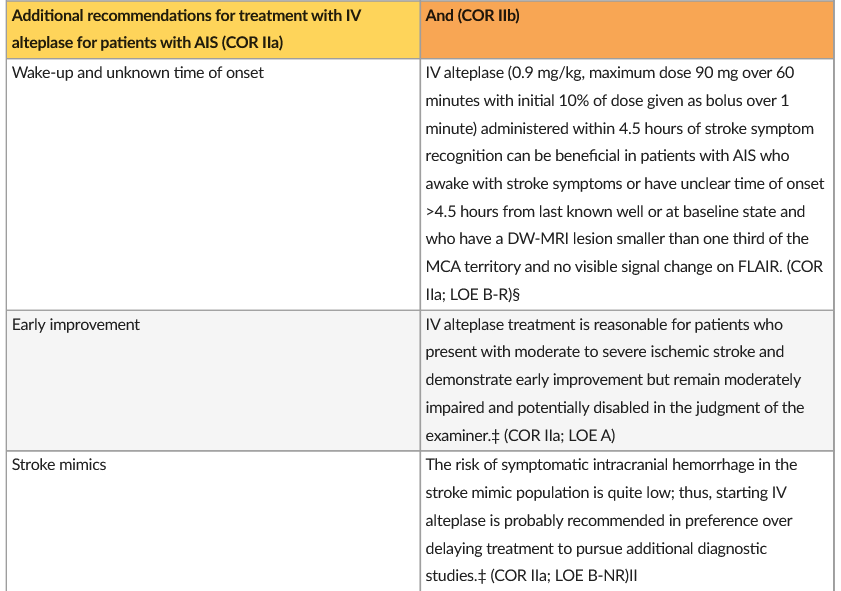841x591 pixels.
Task: Select the 'Wake-up and unknown time of onset' cell
Action: [138, 73]
